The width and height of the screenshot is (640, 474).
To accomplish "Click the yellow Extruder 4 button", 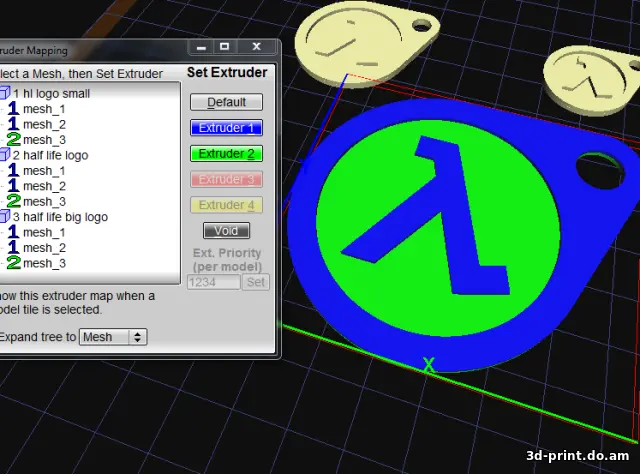I will click(x=226, y=205).
